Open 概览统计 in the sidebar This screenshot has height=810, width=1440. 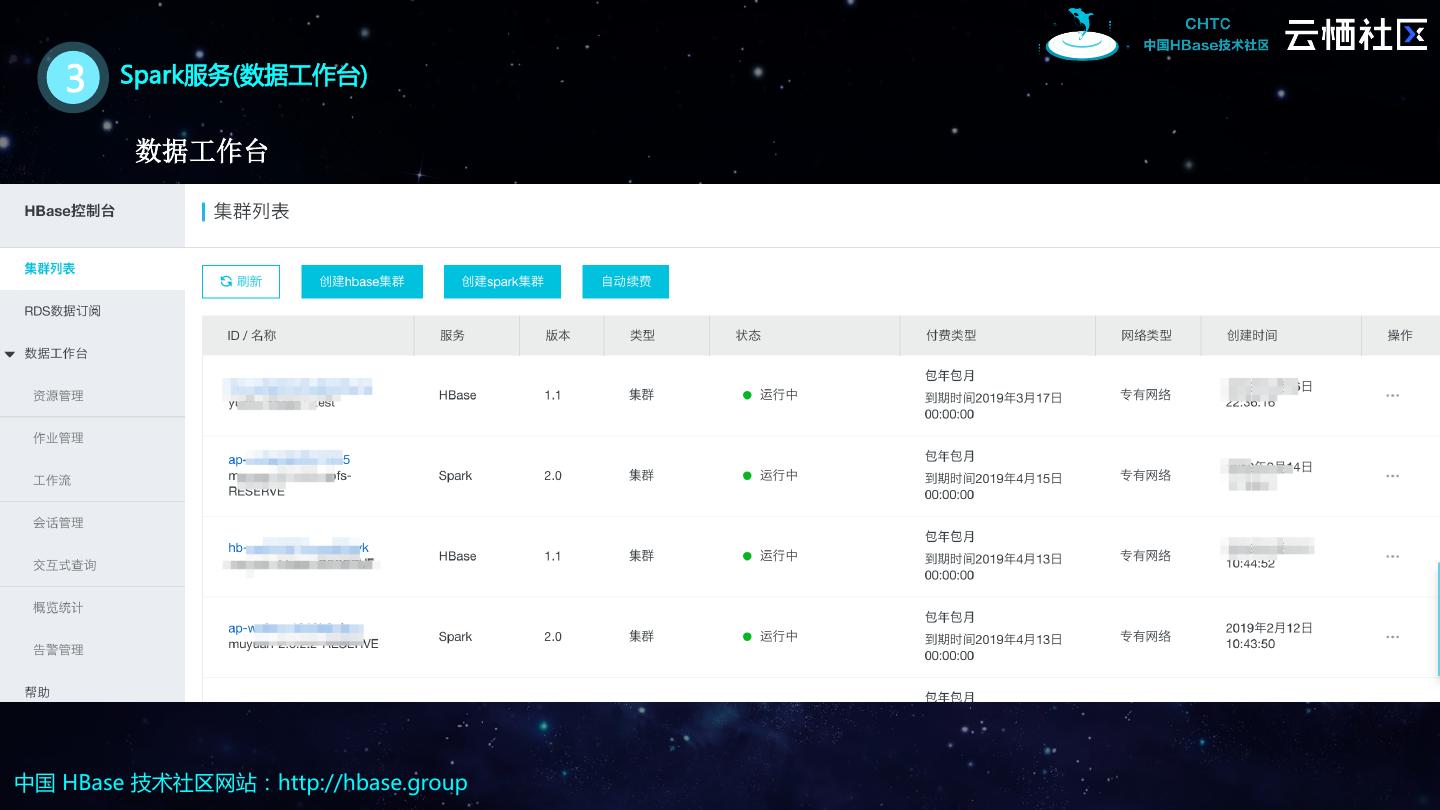tap(58, 608)
